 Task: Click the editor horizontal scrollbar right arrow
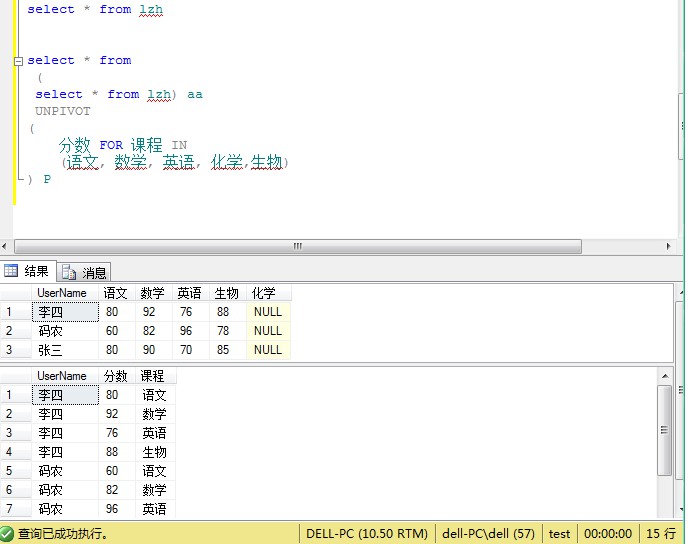click(668, 247)
